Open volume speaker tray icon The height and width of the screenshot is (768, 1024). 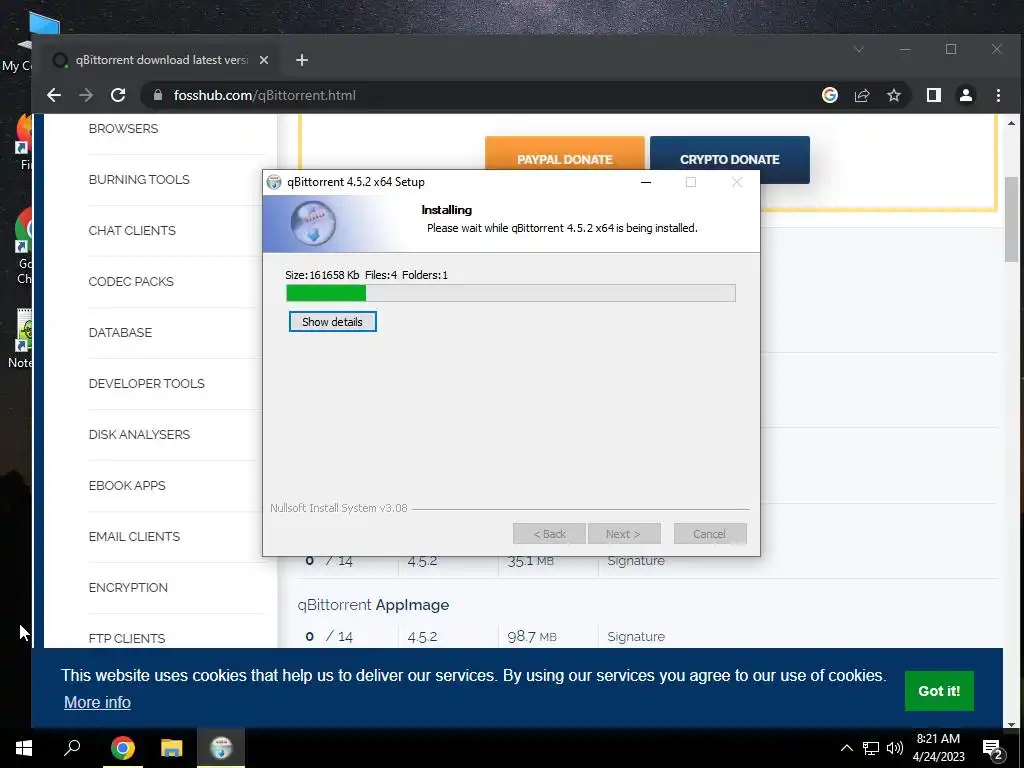(x=895, y=748)
